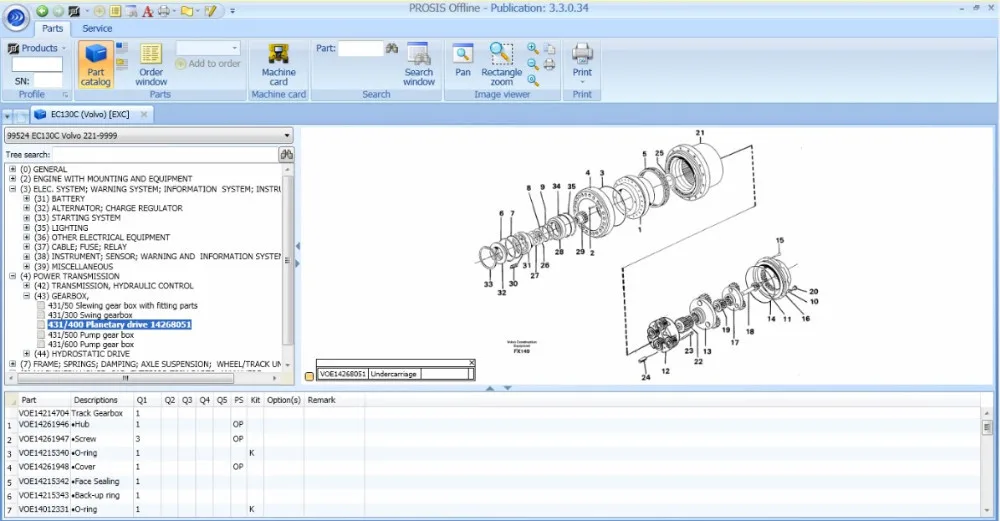This screenshot has height=521, width=1000.
Task: Click in the SN input field
Action: 47,80
